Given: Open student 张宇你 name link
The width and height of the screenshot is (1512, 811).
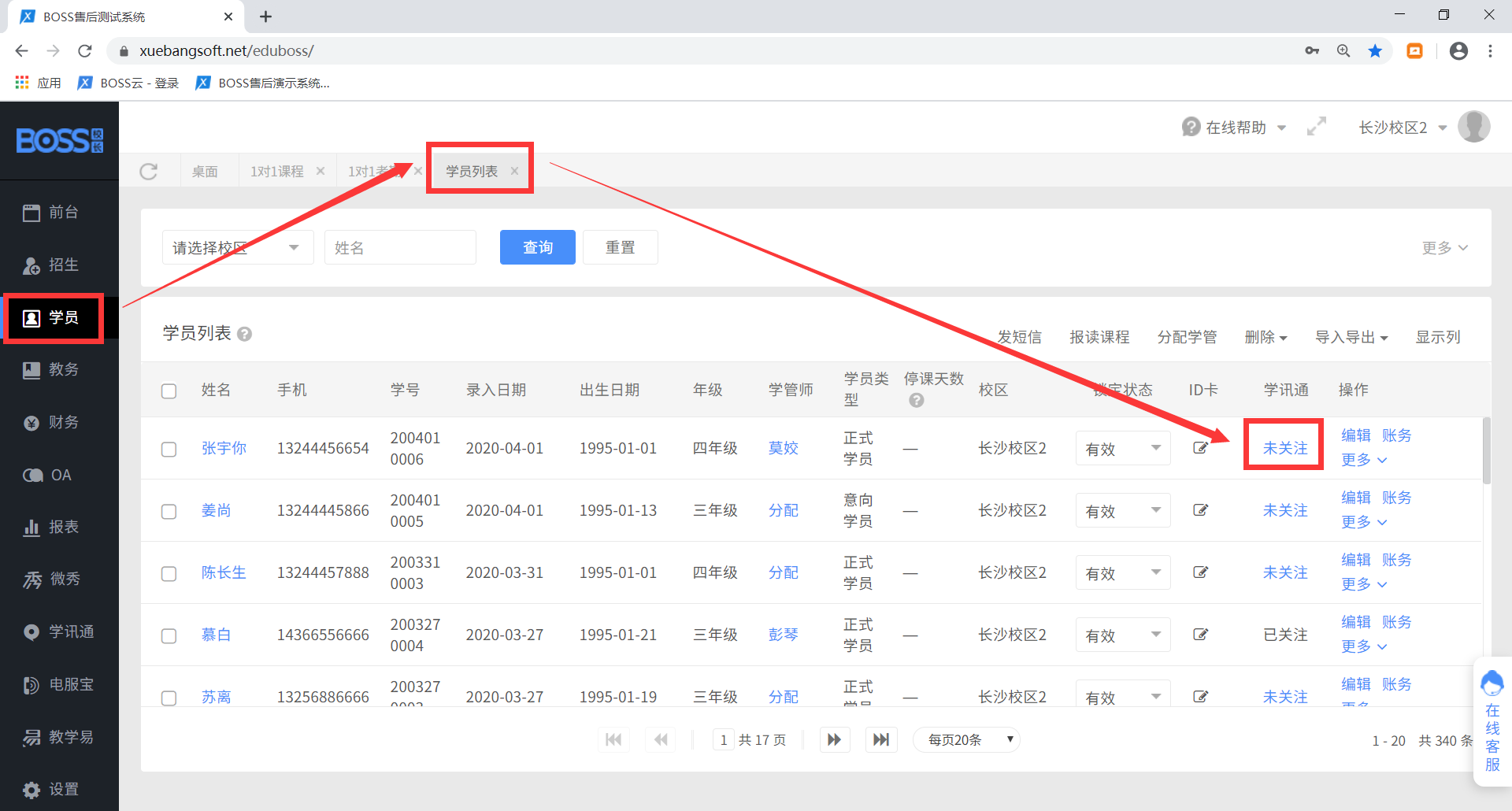Looking at the screenshot, I should pos(224,448).
